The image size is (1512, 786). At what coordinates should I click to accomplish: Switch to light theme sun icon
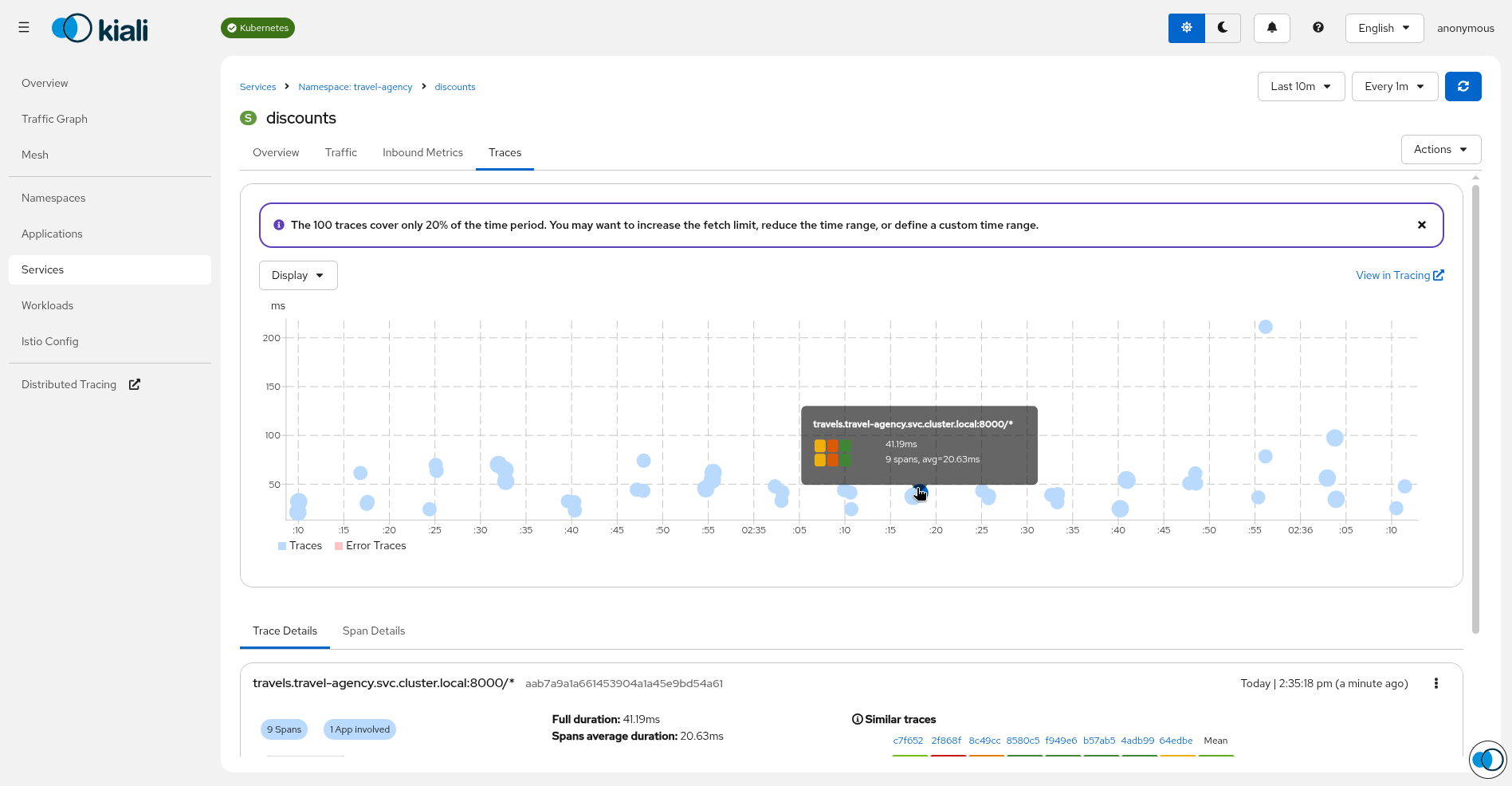coord(1187,28)
